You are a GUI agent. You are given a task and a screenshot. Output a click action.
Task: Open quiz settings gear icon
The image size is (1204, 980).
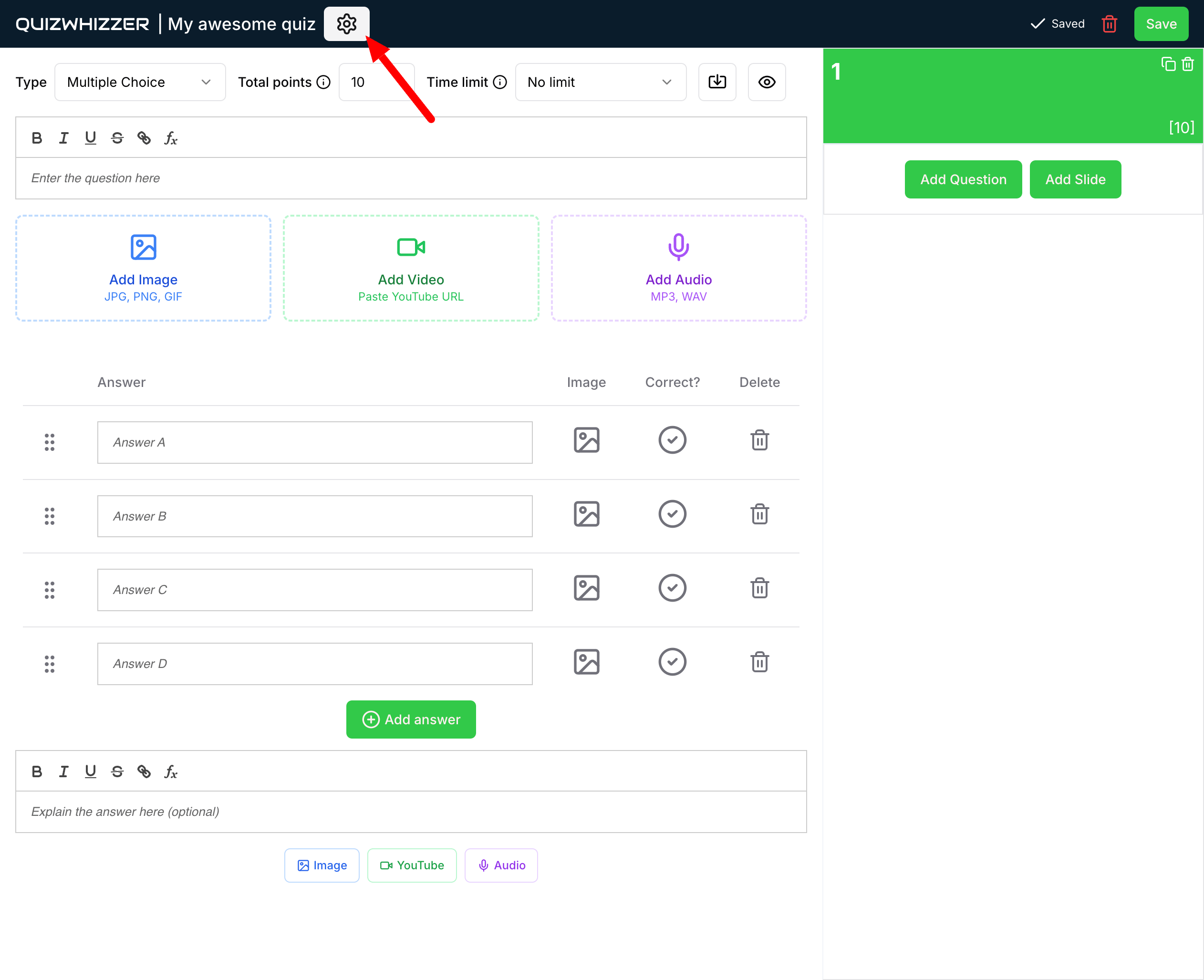click(346, 24)
